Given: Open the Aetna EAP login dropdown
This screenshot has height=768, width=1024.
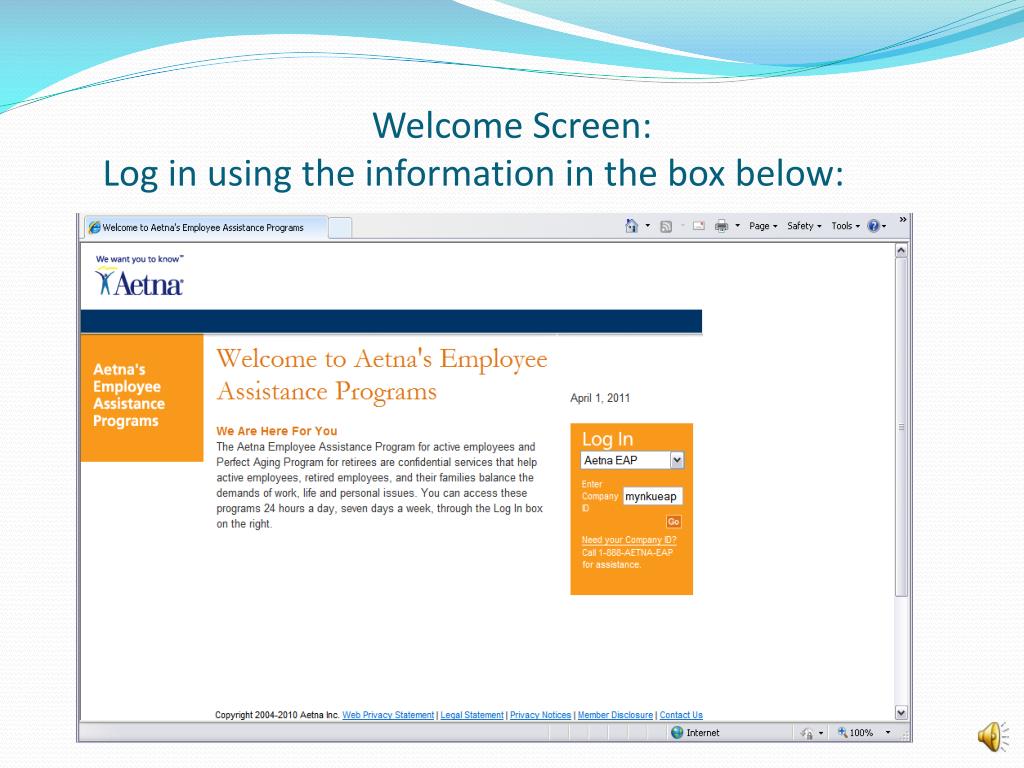Looking at the screenshot, I should click(x=632, y=460).
